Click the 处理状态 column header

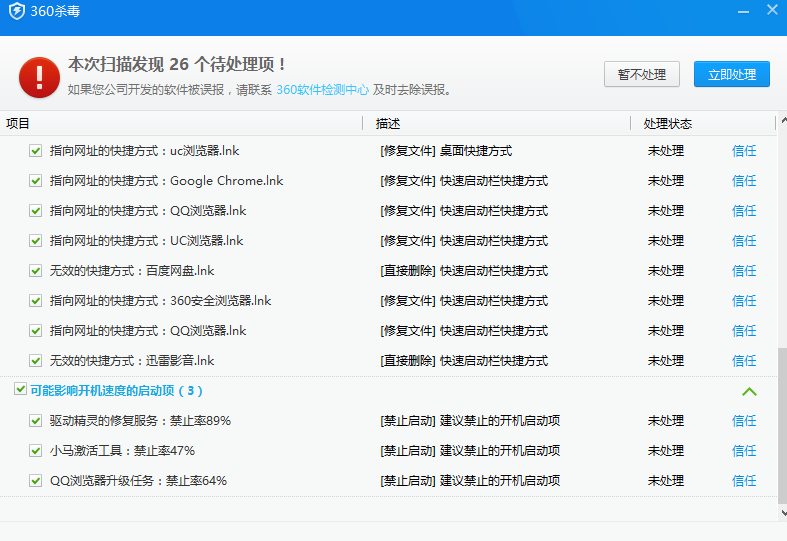[667, 124]
